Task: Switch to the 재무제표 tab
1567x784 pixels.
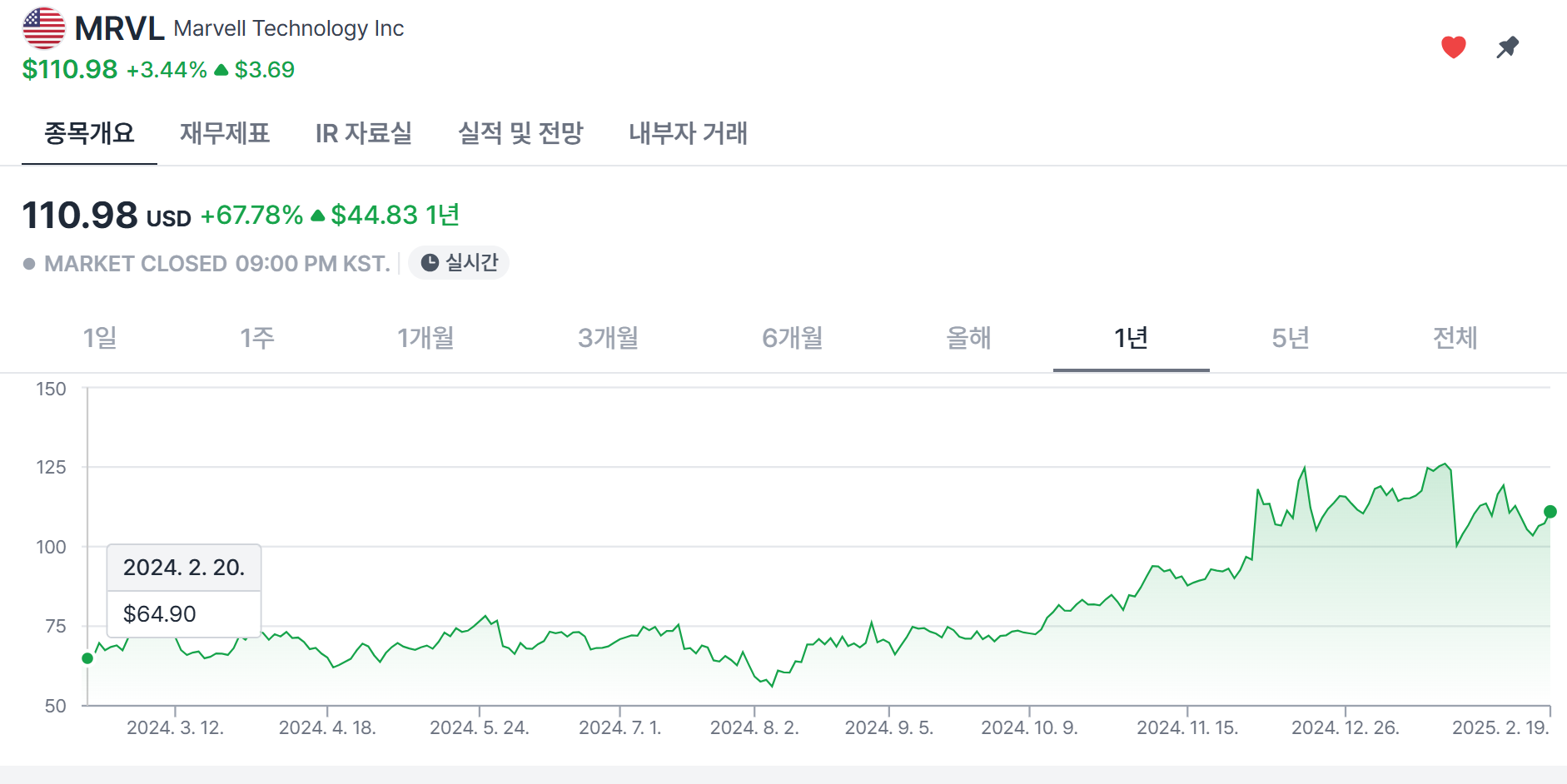Action: 225,133
